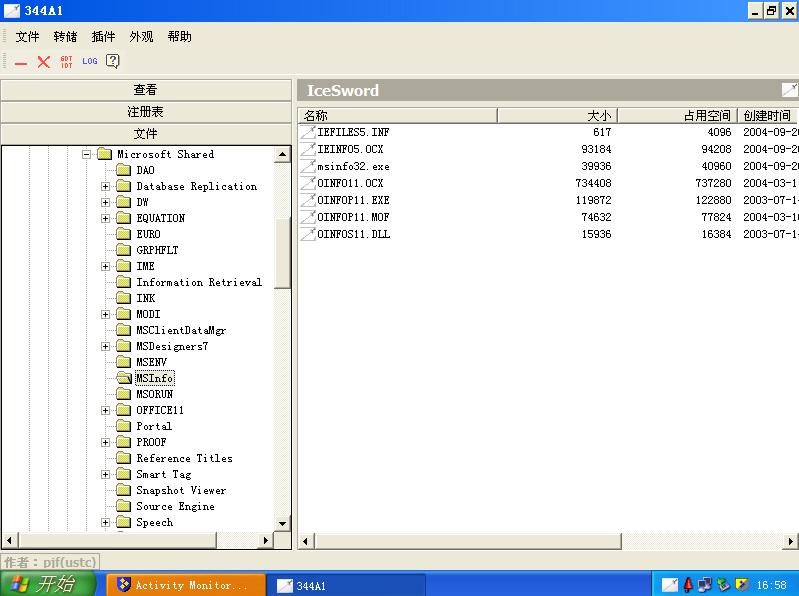Open the 文件 menu
This screenshot has height=596, width=799.
tap(27, 37)
